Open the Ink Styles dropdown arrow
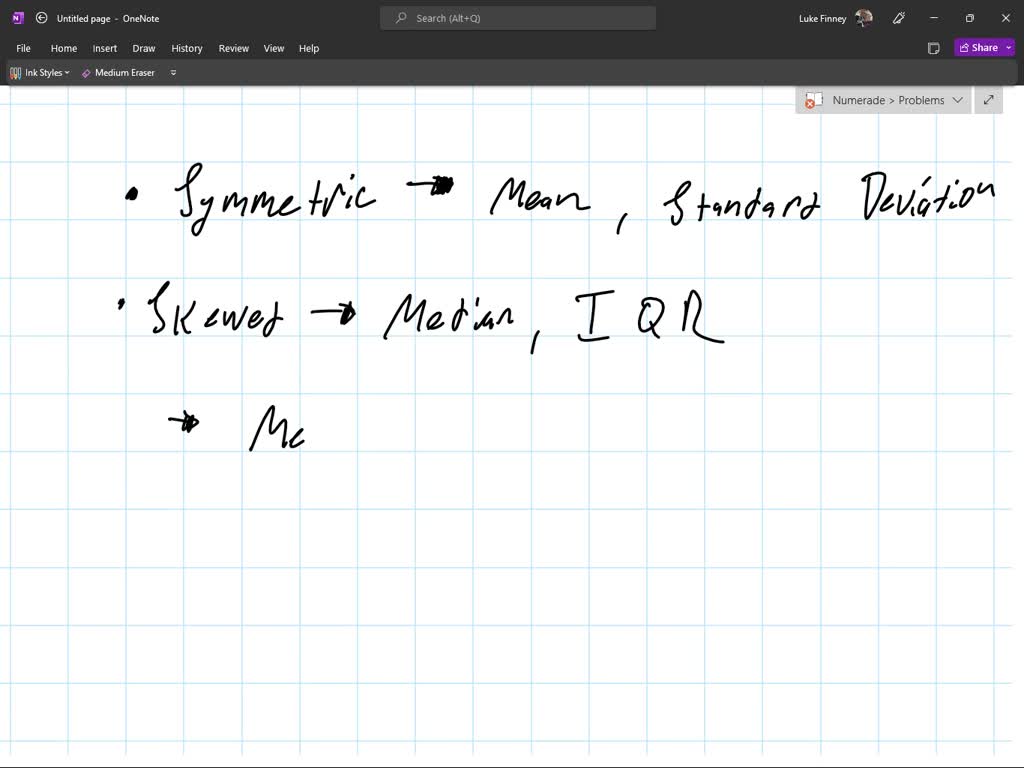The width and height of the screenshot is (1024, 768). [x=67, y=72]
